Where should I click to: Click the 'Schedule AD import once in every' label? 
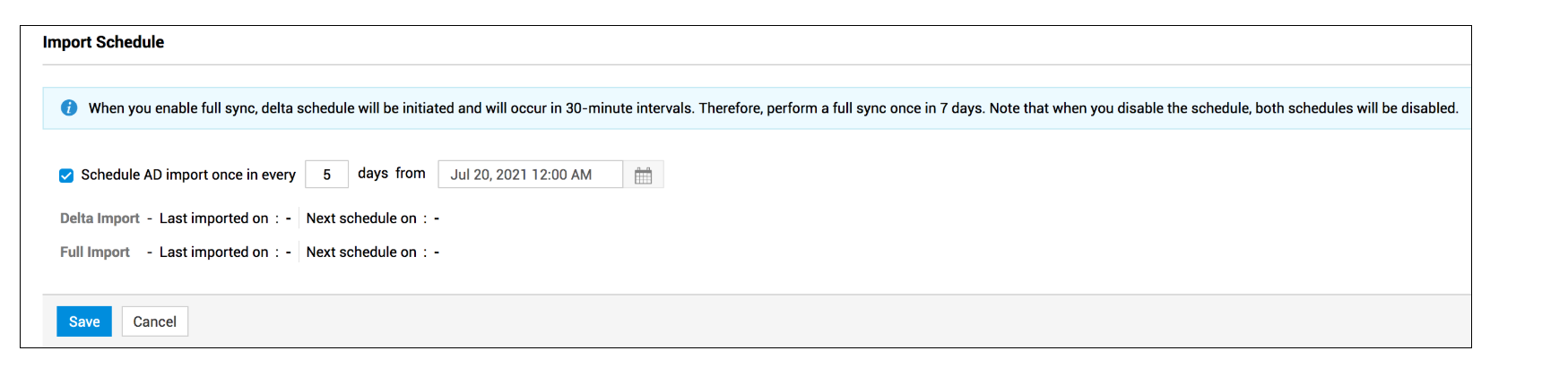click(188, 175)
